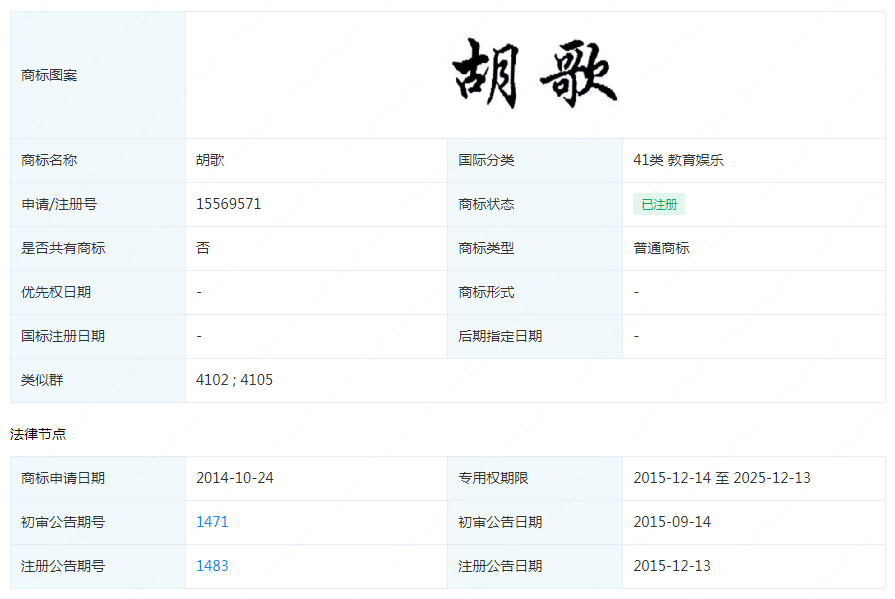Viewport: 895px width, 599px height.
Task: Click registration announcement date 2015-12-13
Action: [x=672, y=566]
